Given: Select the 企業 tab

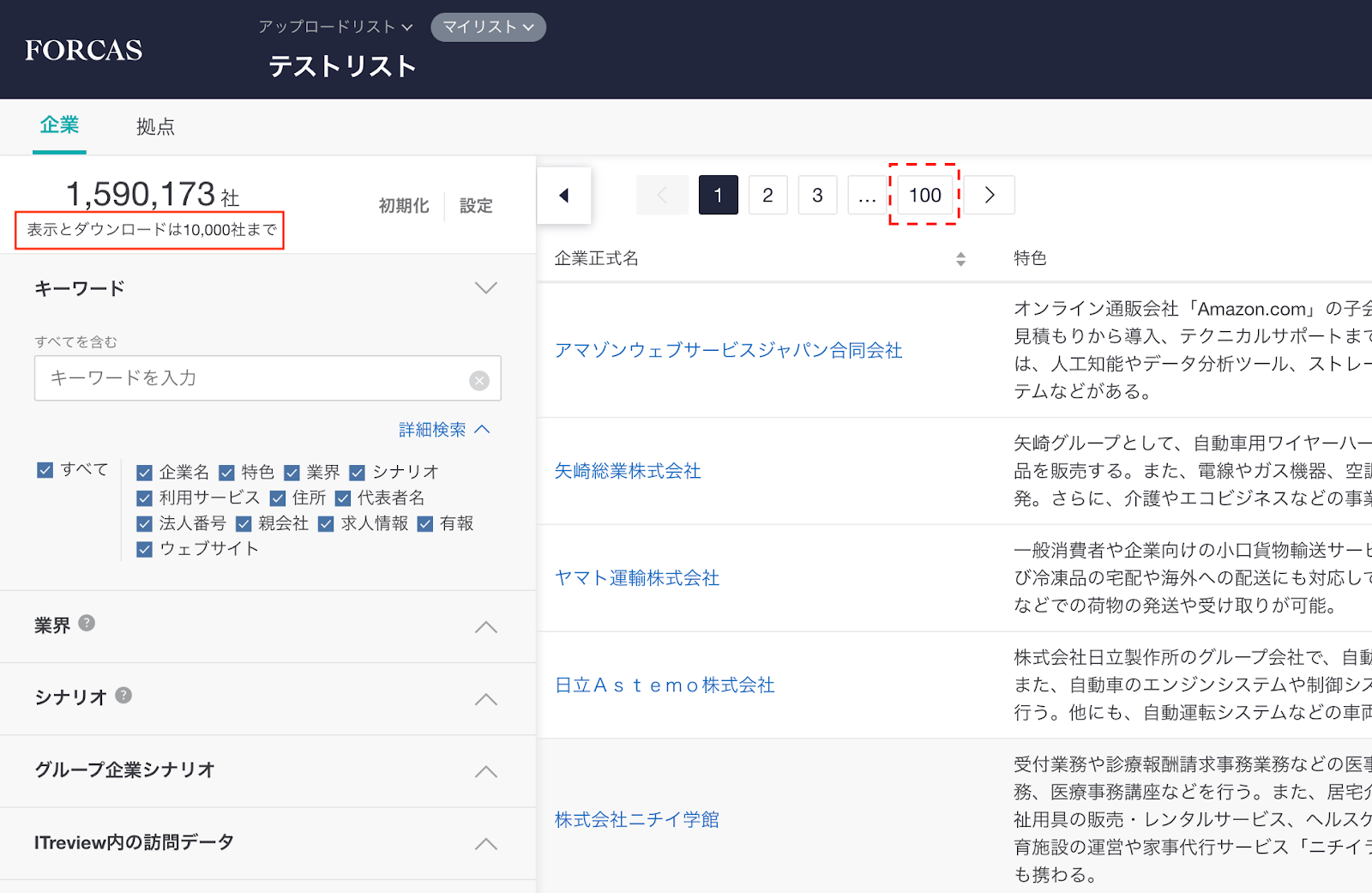Looking at the screenshot, I should coord(59,125).
